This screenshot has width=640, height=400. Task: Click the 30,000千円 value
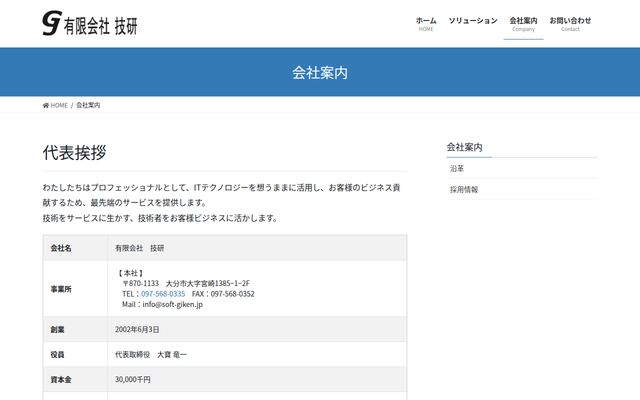click(x=133, y=380)
